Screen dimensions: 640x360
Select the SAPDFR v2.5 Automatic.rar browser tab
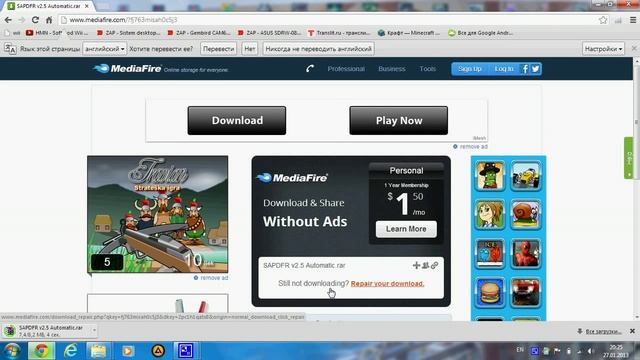click(x=48, y=6)
